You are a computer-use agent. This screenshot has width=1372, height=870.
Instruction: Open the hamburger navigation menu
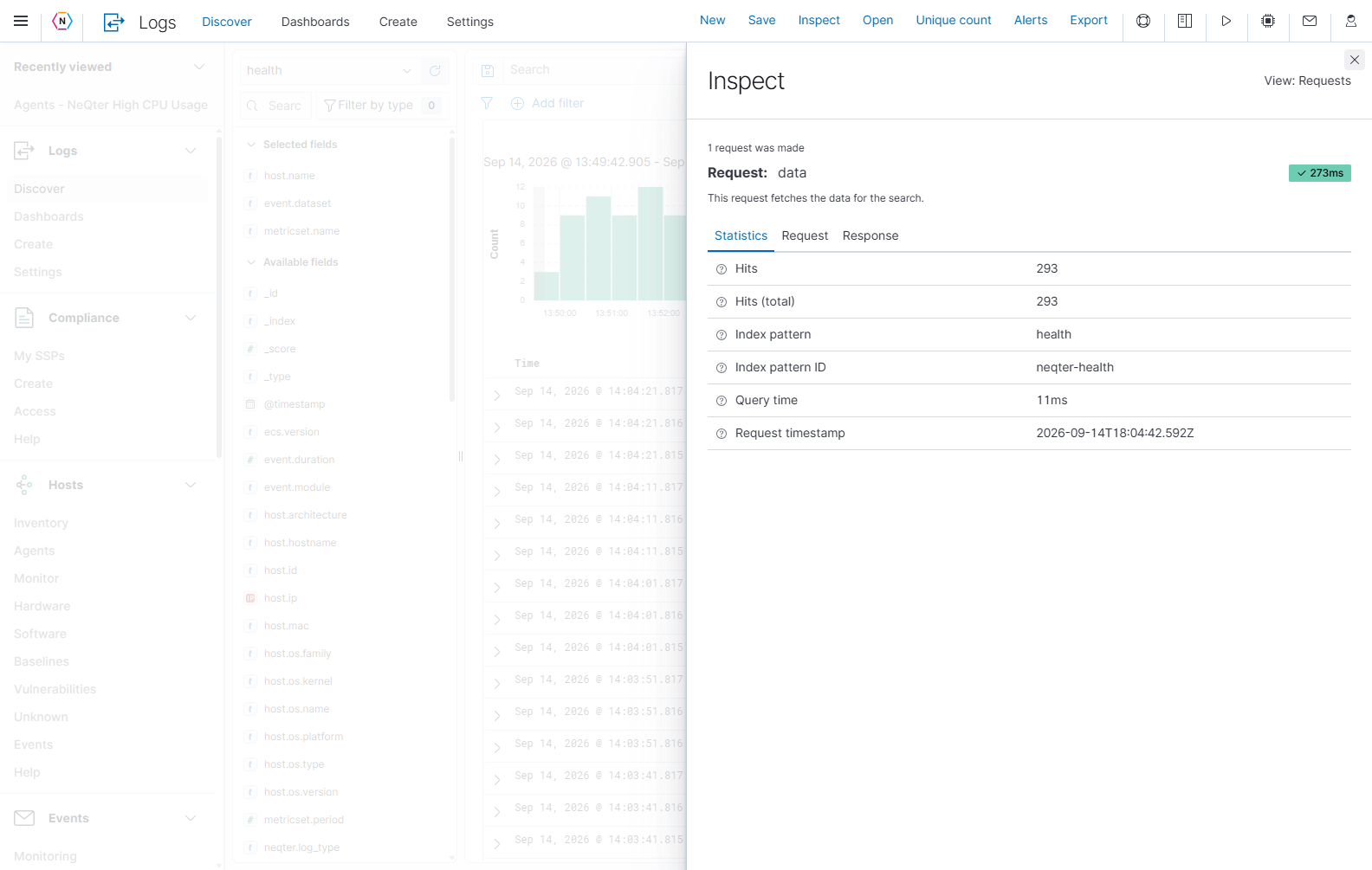point(21,21)
